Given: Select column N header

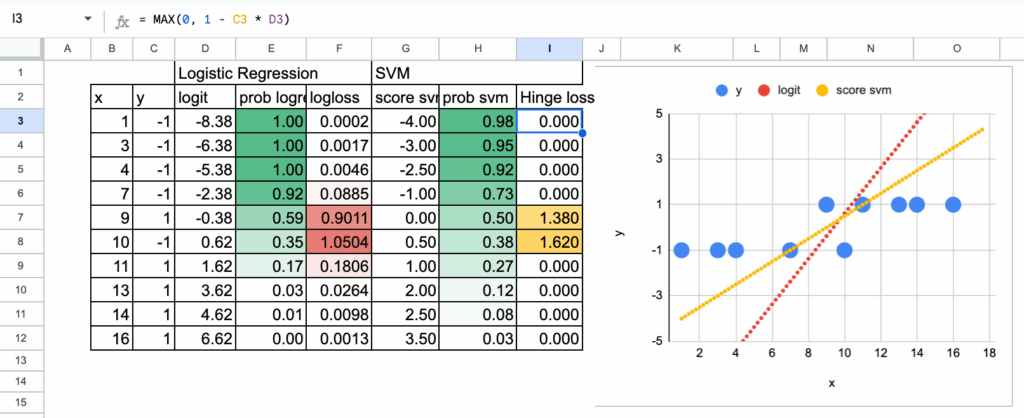Looking at the screenshot, I should [870, 48].
